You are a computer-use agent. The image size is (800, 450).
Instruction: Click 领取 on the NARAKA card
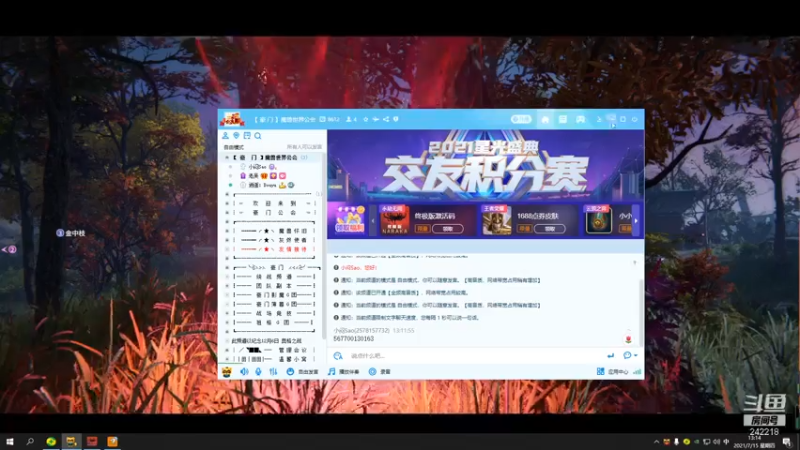[447, 229]
